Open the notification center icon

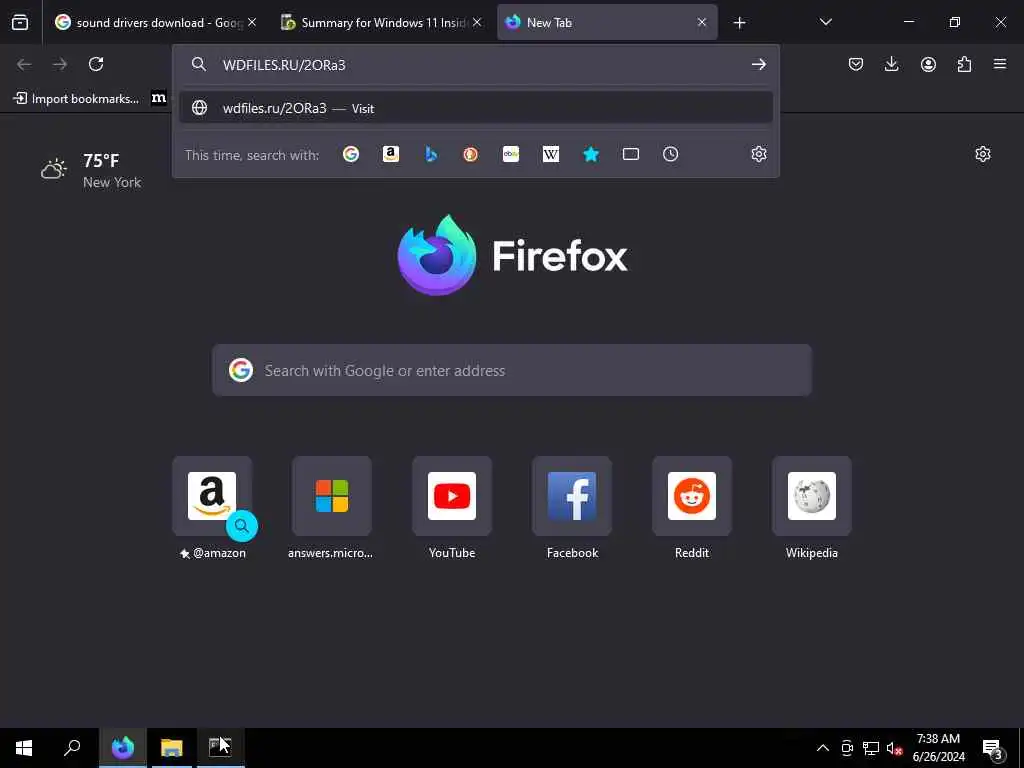coord(993,748)
